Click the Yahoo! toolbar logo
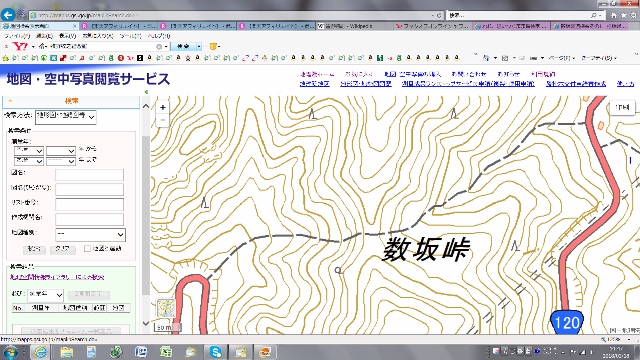Screen dimensions: 640x360 [x=20, y=46]
